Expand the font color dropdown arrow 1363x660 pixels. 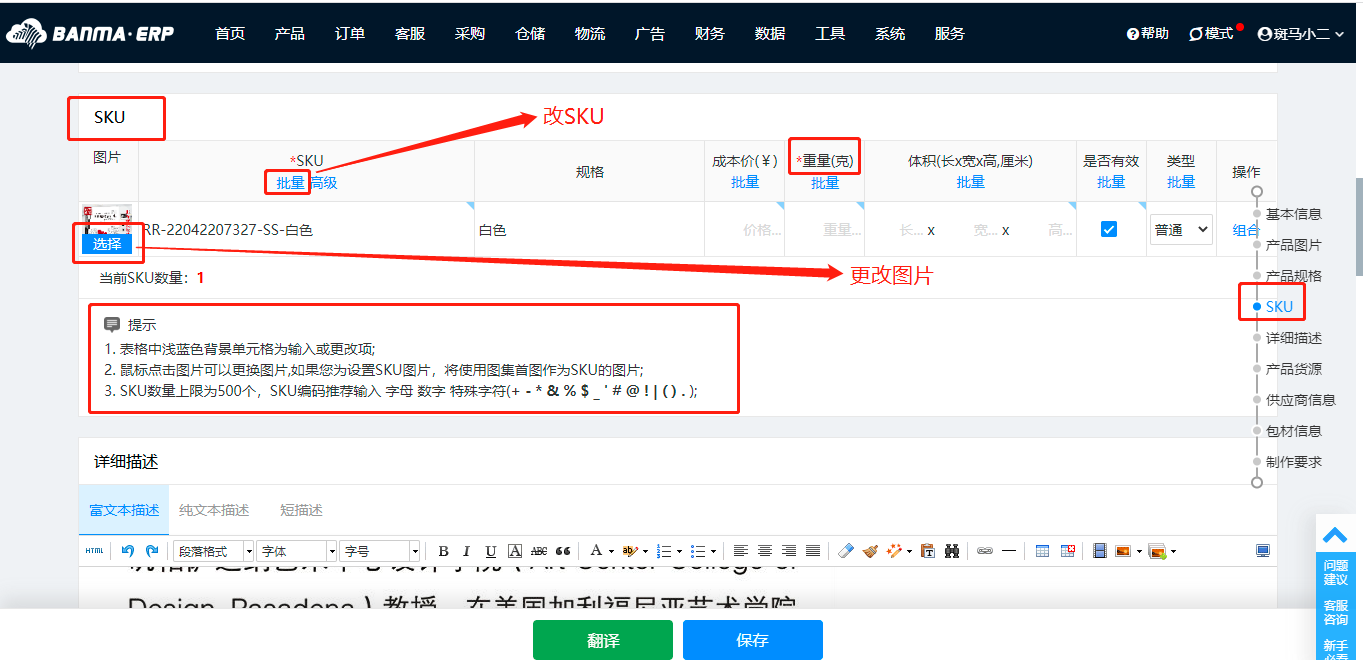pyautogui.click(x=611, y=551)
